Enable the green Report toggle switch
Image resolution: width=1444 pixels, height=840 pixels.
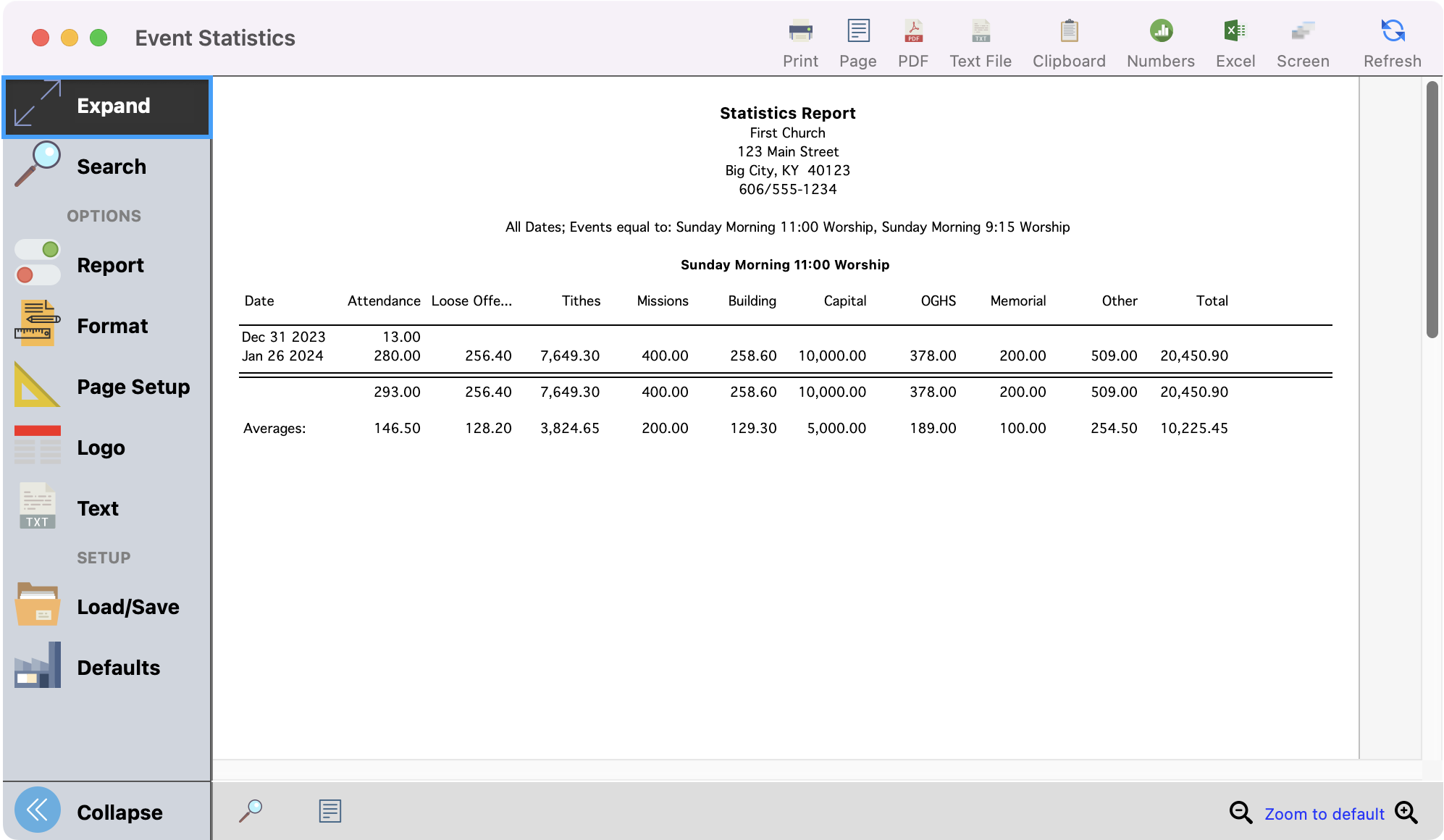[x=37, y=249]
